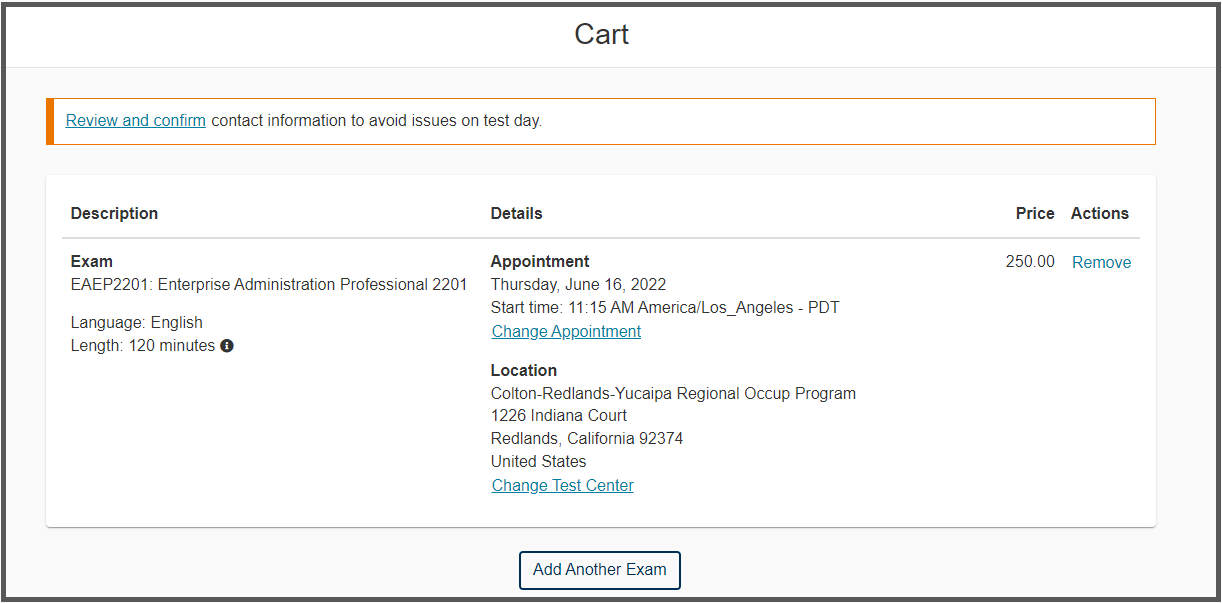Click the 250.00 price value
The height and width of the screenshot is (603, 1222).
pyautogui.click(x=1030, y=262)
